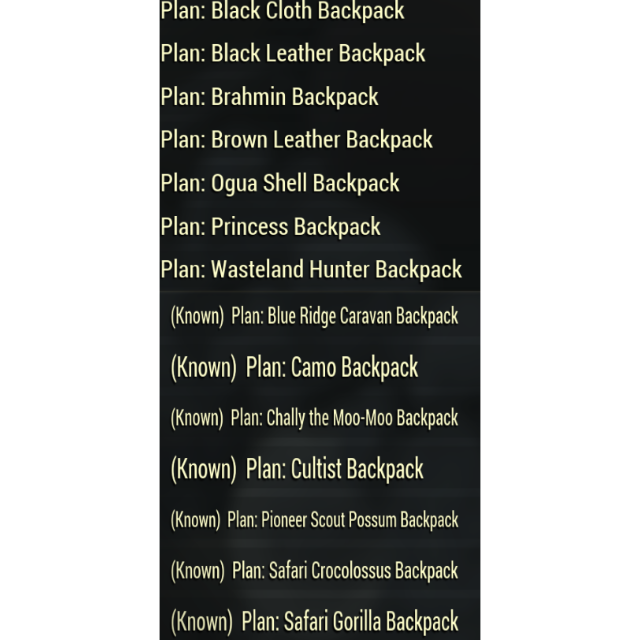Select the Safari Crocolossus Backpack plan
640x640 pixels.
(x=345, y=571)
